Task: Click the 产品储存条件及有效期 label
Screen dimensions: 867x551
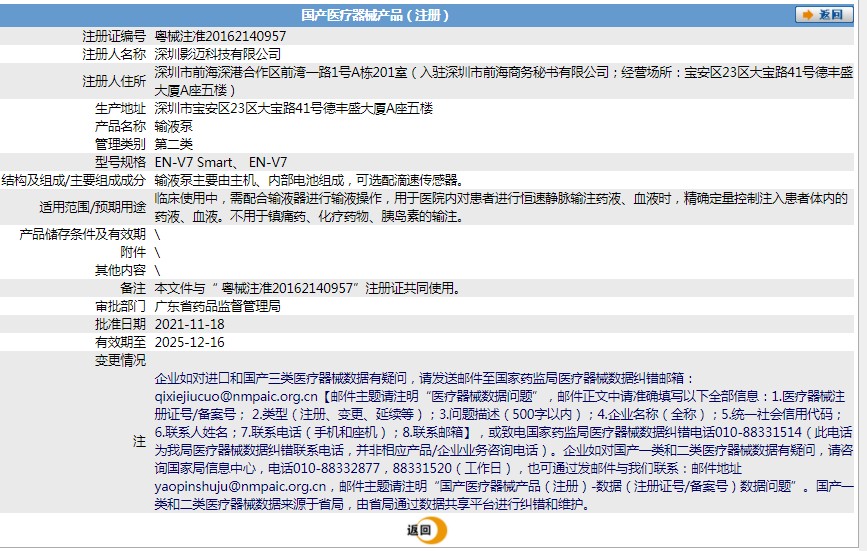Action: tap(82, 234)
